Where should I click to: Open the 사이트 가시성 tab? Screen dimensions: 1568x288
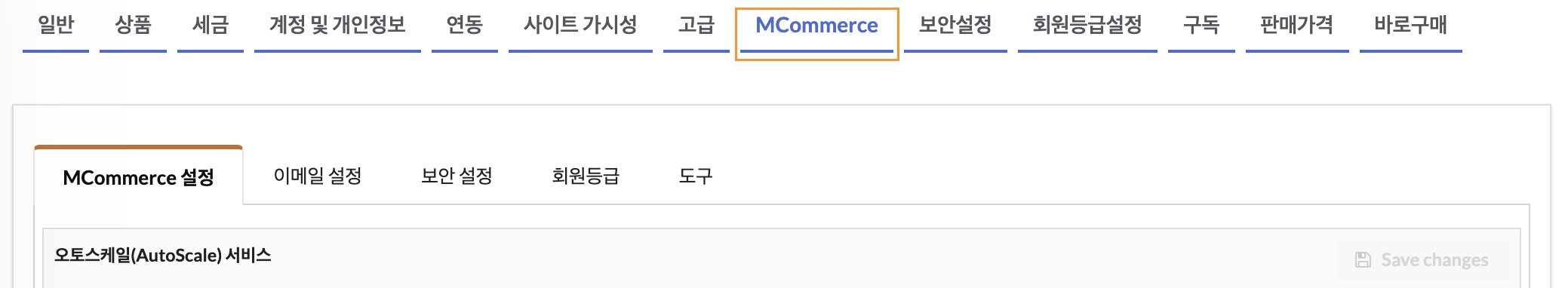coord(580,26)
